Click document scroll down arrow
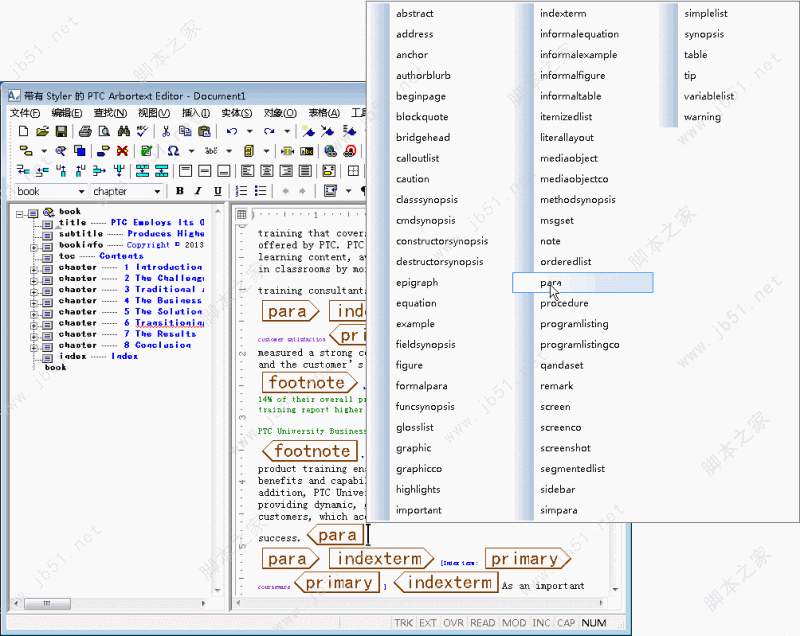The height and width of the screenshot is (636, 800). [615, 590]
